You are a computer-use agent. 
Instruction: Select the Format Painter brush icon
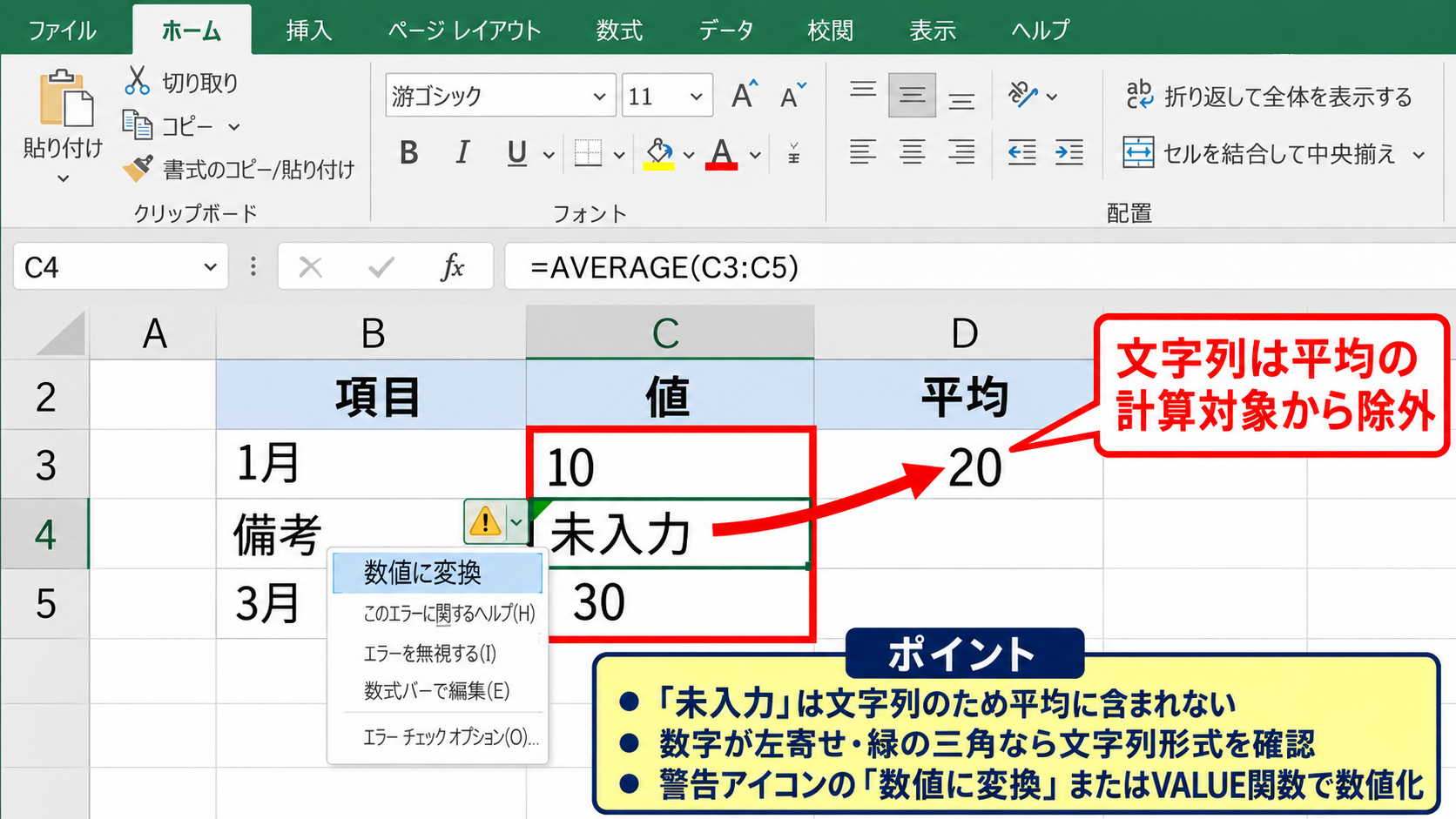[138, 168]
